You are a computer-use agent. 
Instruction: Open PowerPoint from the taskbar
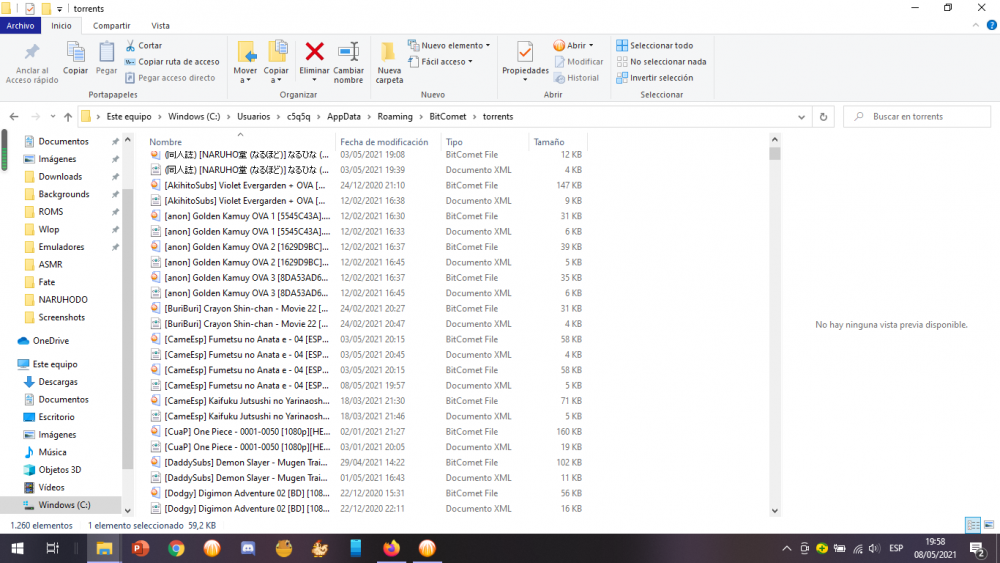[x=140, y=548]
